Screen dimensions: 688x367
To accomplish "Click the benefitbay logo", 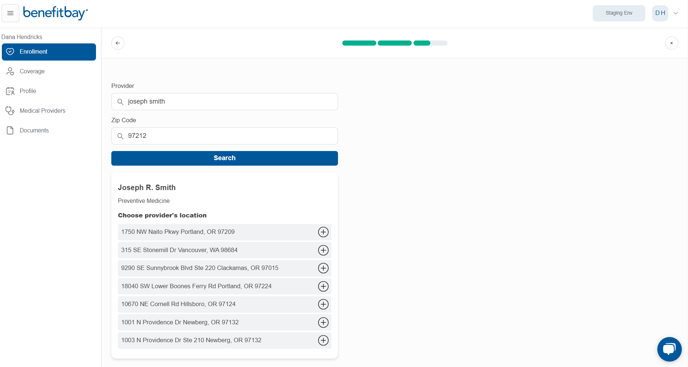I will pyautogui.click(x=55, y=13).
